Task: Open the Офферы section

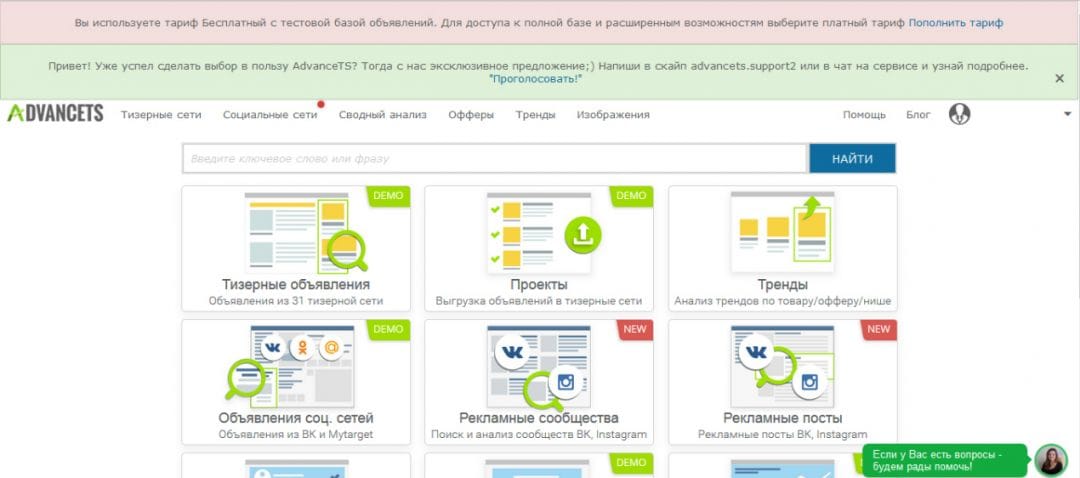Action: point(471,115)
